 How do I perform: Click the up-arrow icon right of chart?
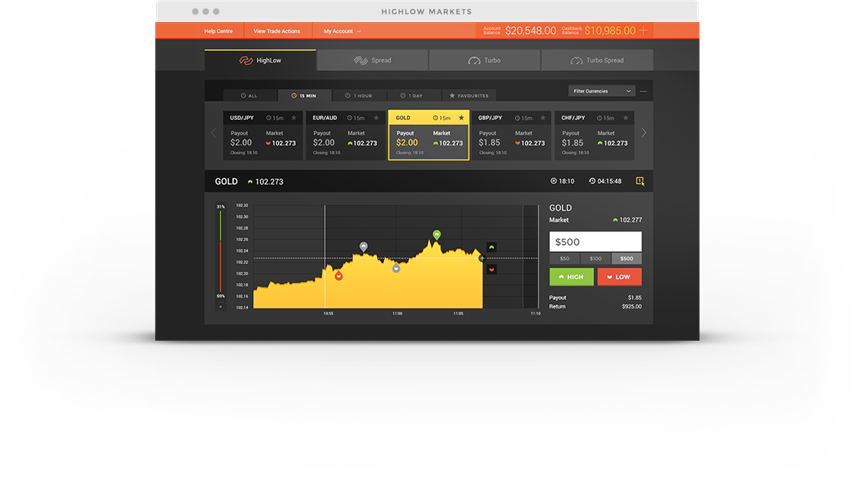491,247
